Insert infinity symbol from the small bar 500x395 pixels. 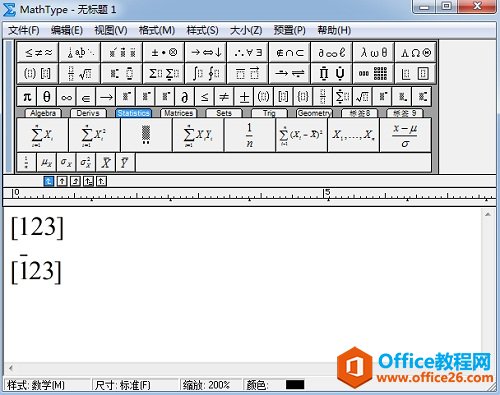click(x=66, y=97)
